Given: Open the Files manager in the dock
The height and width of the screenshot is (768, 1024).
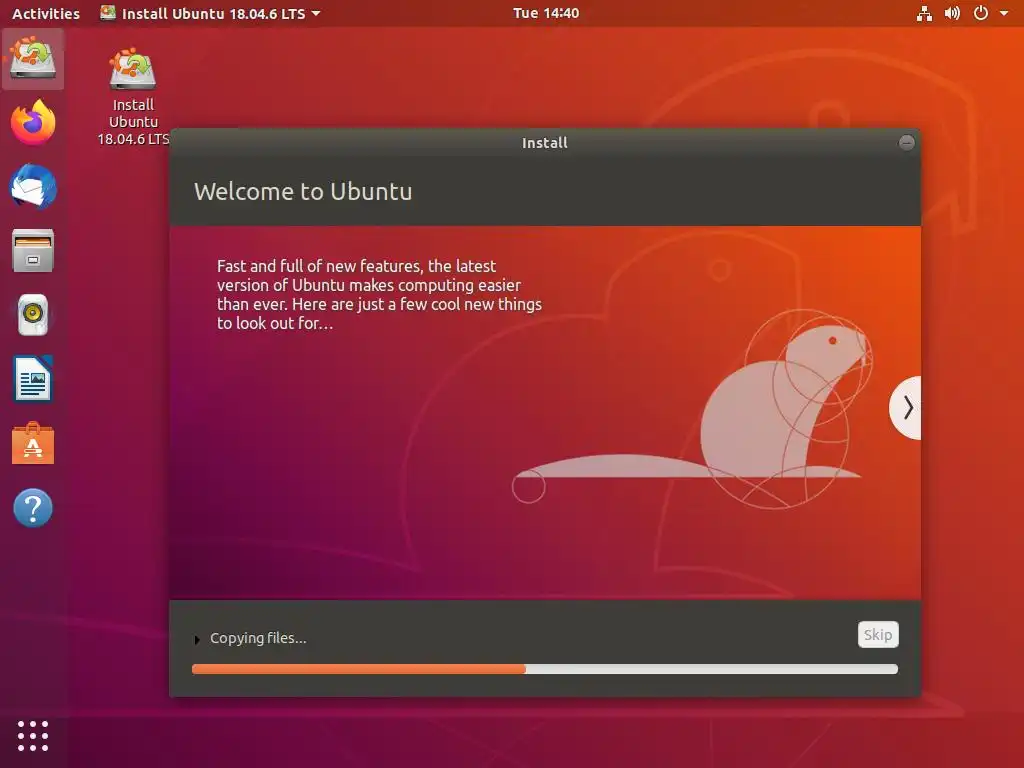Looking at the screenshot, I should coord(33,251).
